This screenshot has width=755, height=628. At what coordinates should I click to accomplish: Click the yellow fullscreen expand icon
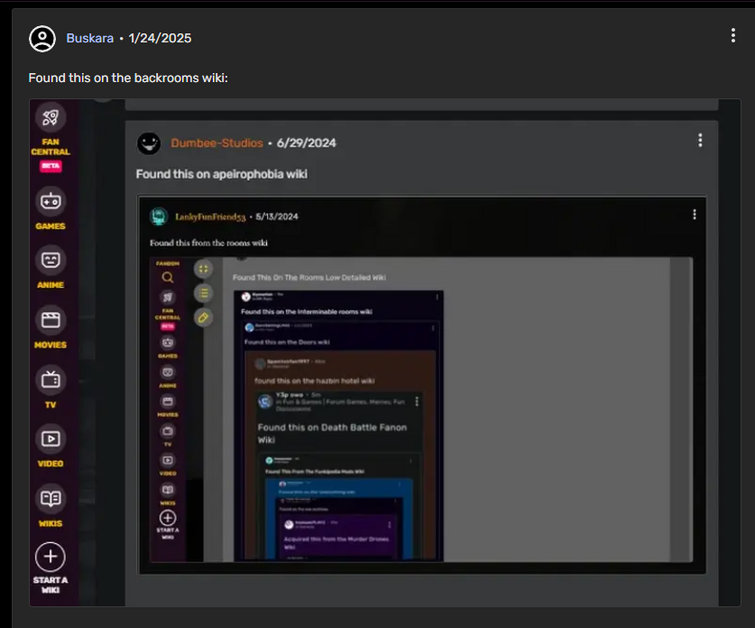(x=204, y=269)
